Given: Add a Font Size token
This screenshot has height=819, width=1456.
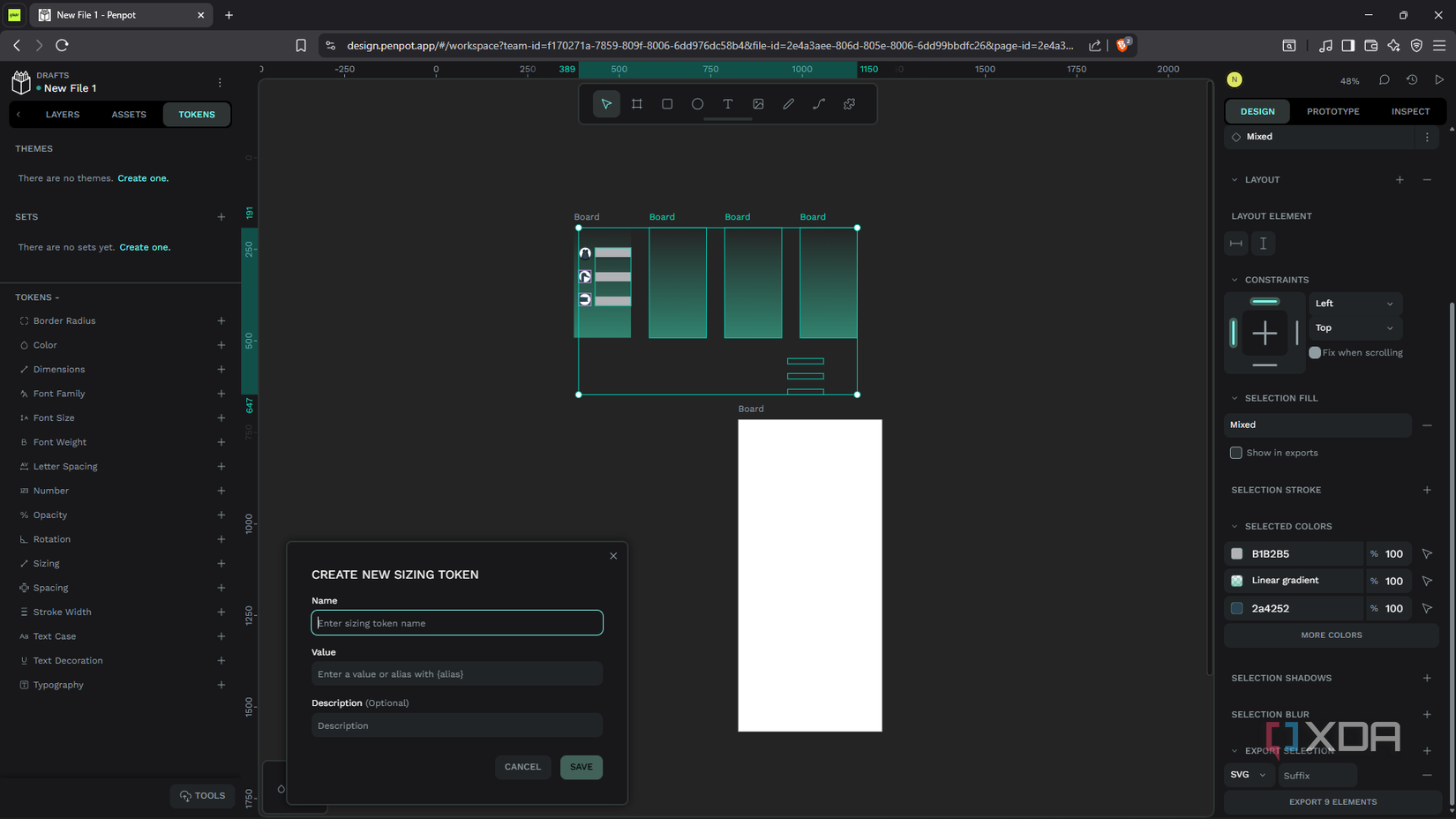Looking at the screenshot, I should tap(221, 418).
